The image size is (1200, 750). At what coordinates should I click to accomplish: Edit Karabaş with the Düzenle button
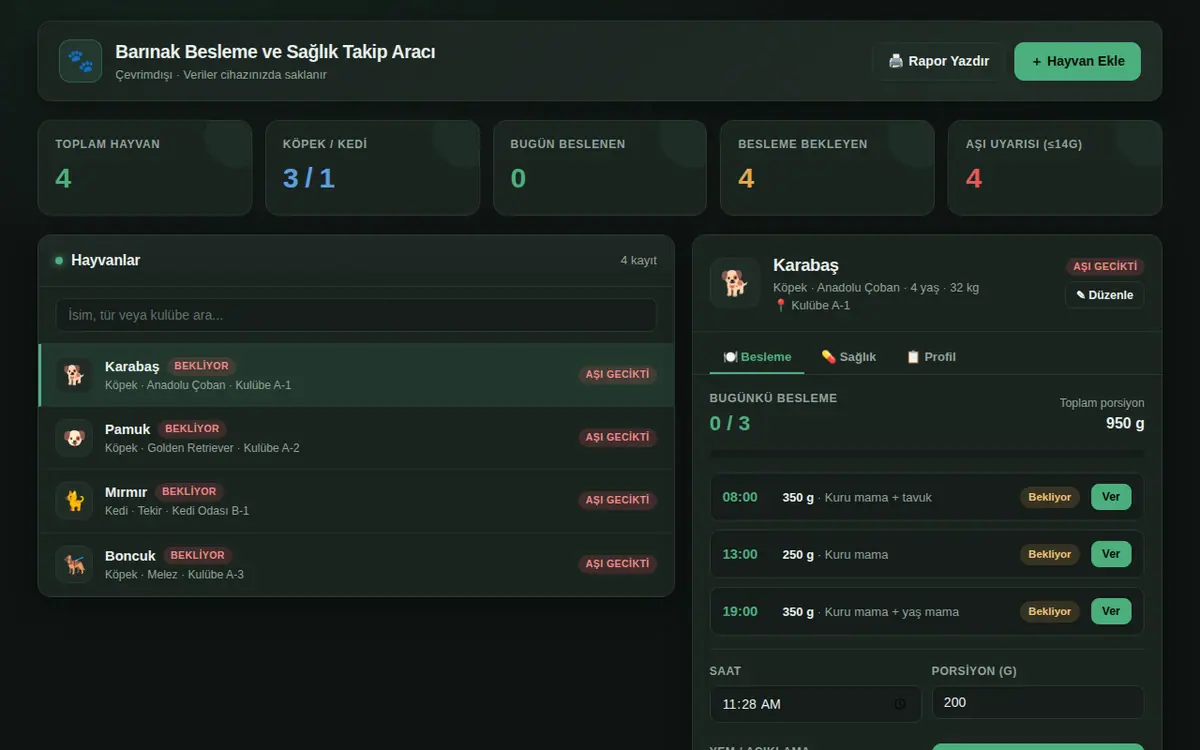tap(1104, 295)
